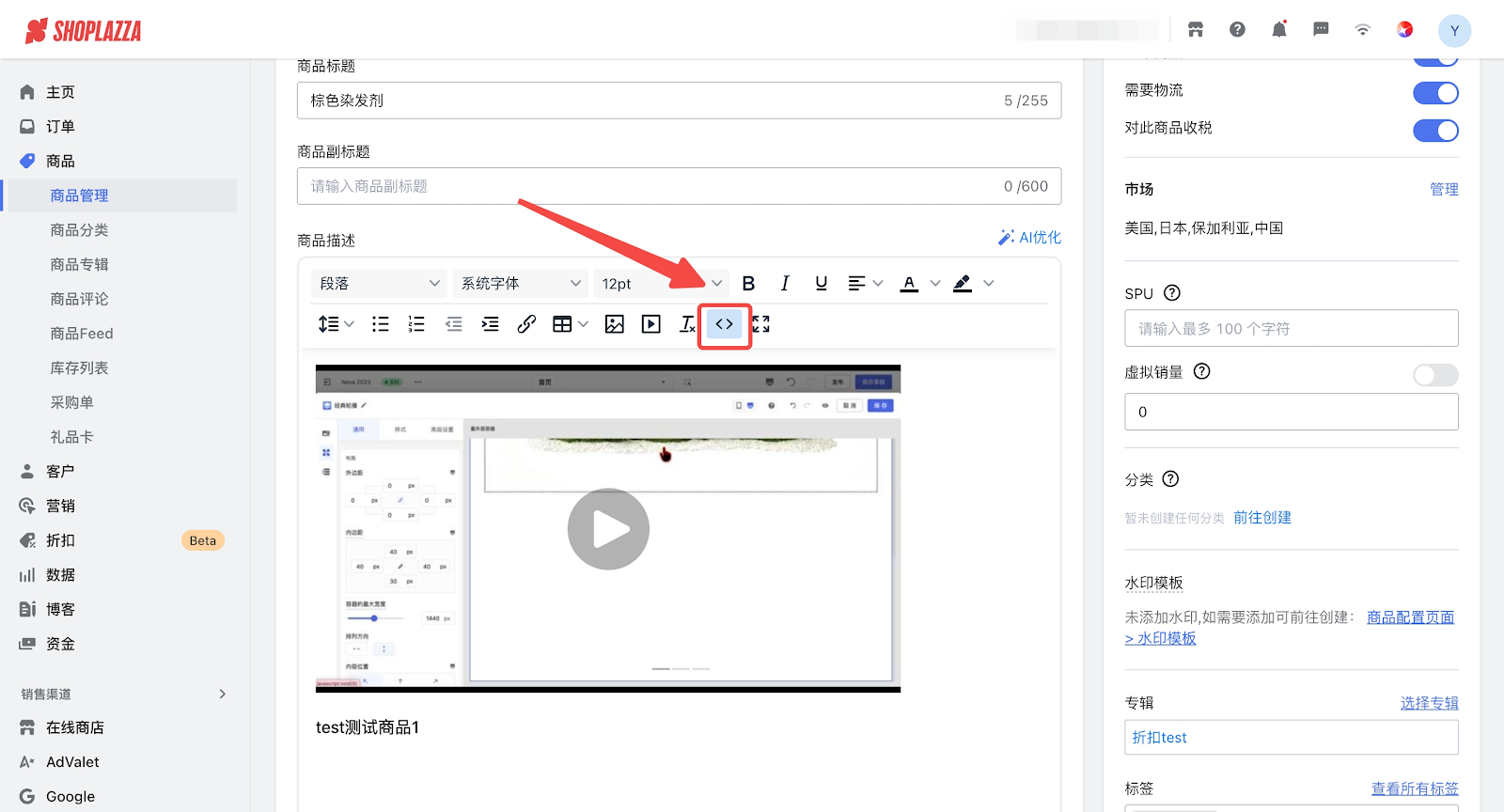Open the text color picker arrow
Image resolution: width=1504 pixels, height=812 pixels.
pyautogui.click(x=934, y=284)
